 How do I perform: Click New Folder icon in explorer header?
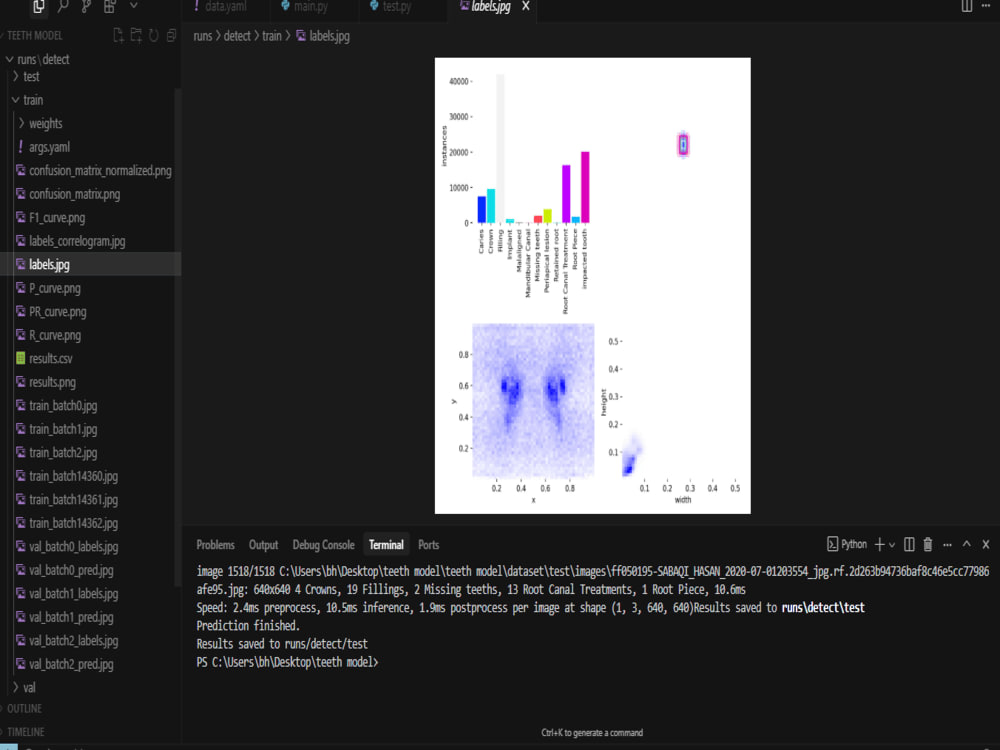click(136, 35)
